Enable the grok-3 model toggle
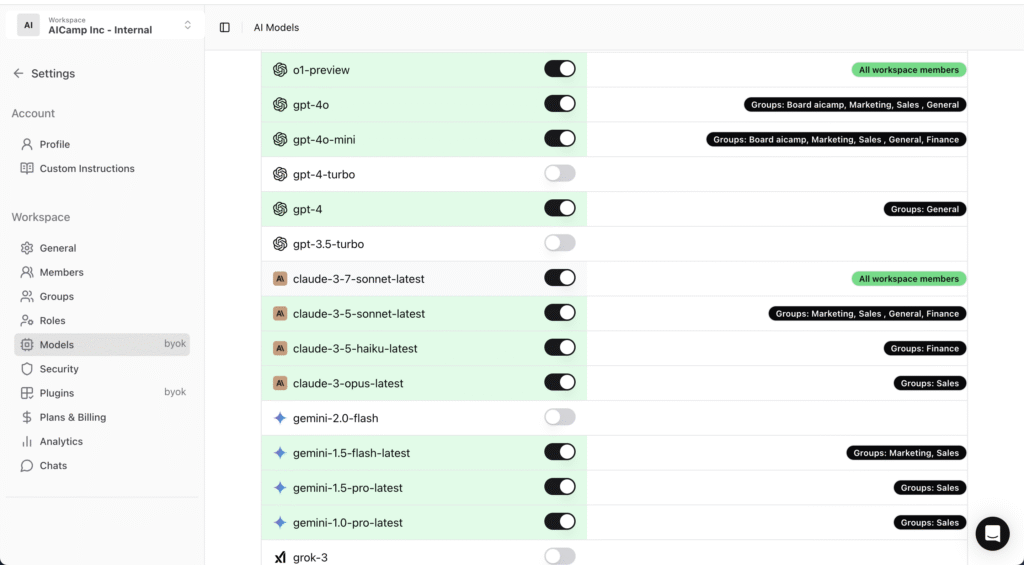This screenshot has width=1024, height=565. [560, 556]
